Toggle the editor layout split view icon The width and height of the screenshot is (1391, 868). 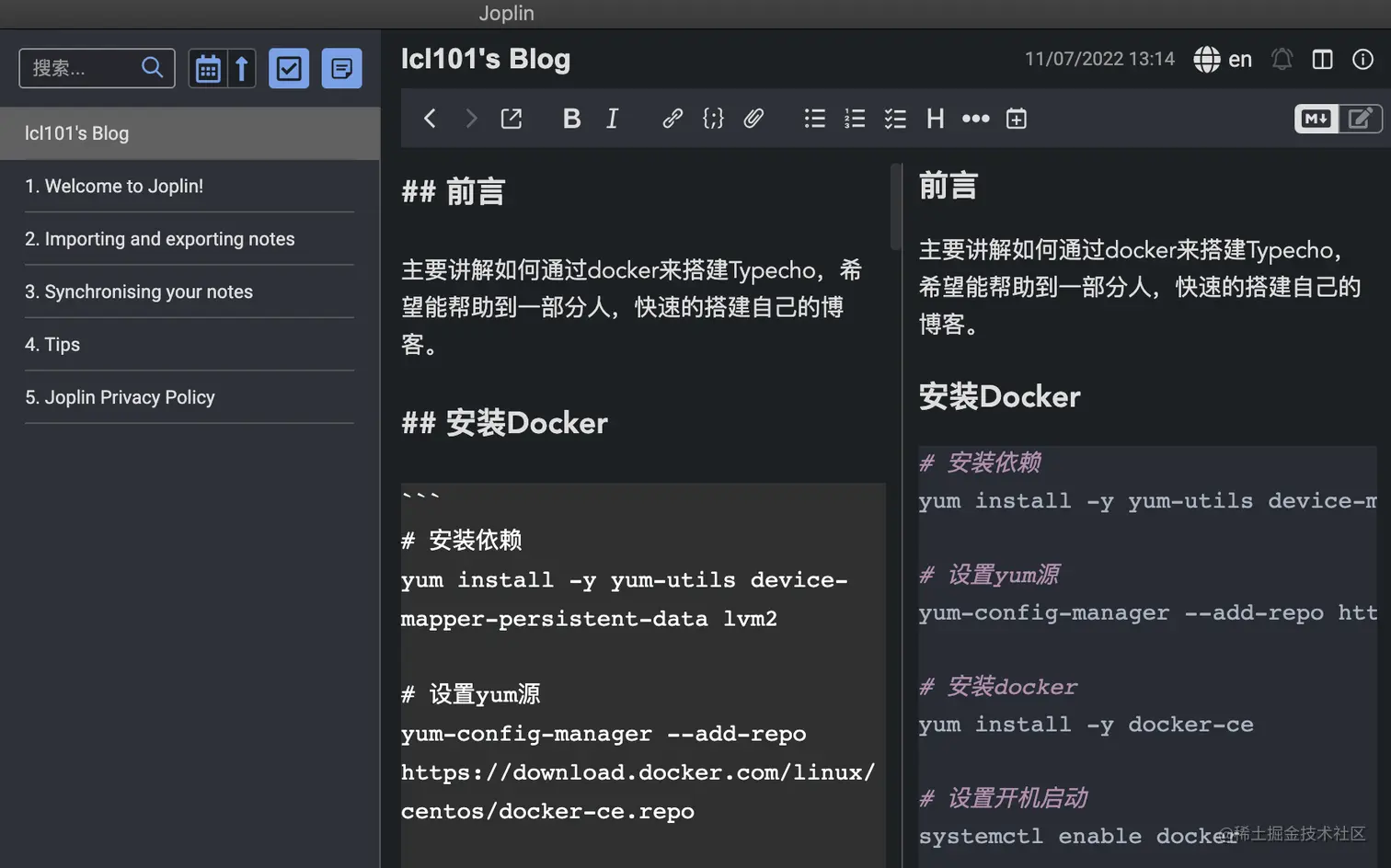(1322, 59)
